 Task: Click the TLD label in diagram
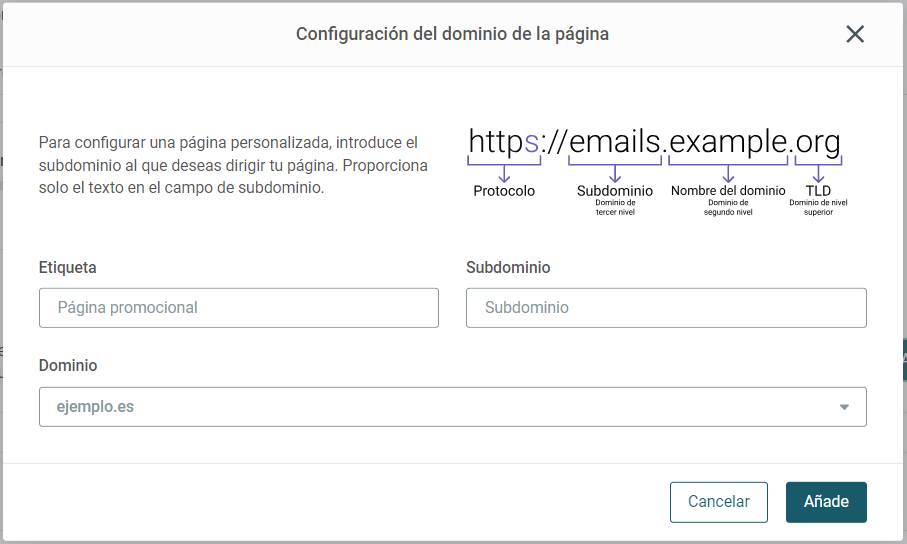(x=818, y=190)
